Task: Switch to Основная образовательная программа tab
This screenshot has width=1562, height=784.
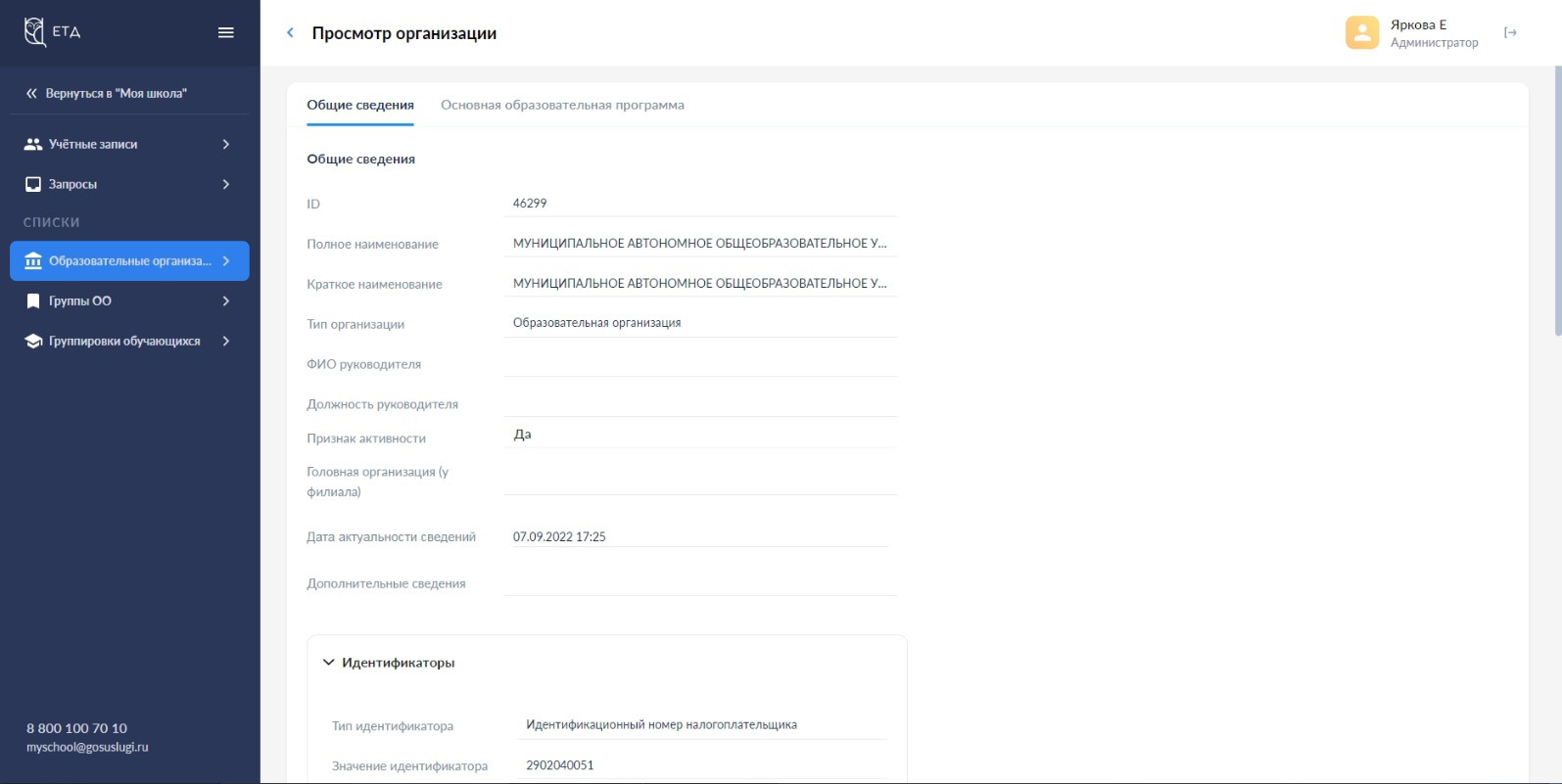Action: (x=562, y=106)
